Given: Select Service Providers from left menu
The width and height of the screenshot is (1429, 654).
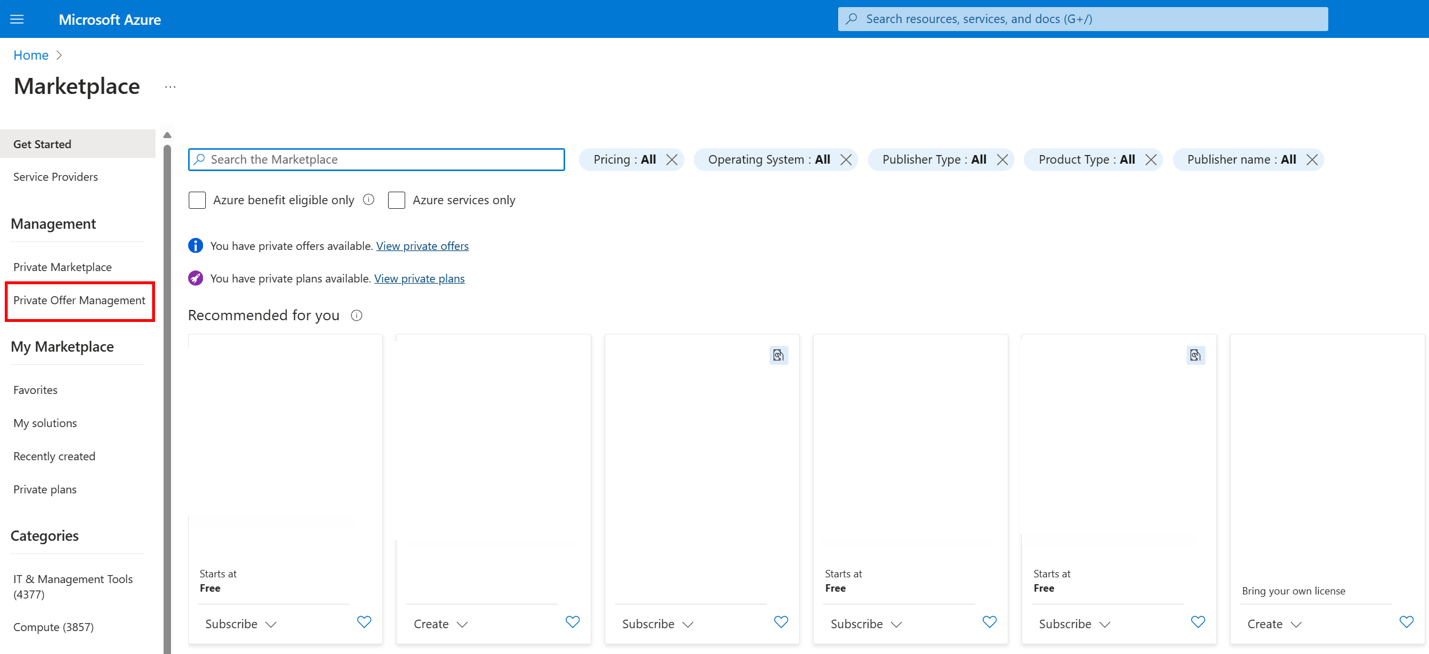Looking at the screenshot, I should 56,177.
